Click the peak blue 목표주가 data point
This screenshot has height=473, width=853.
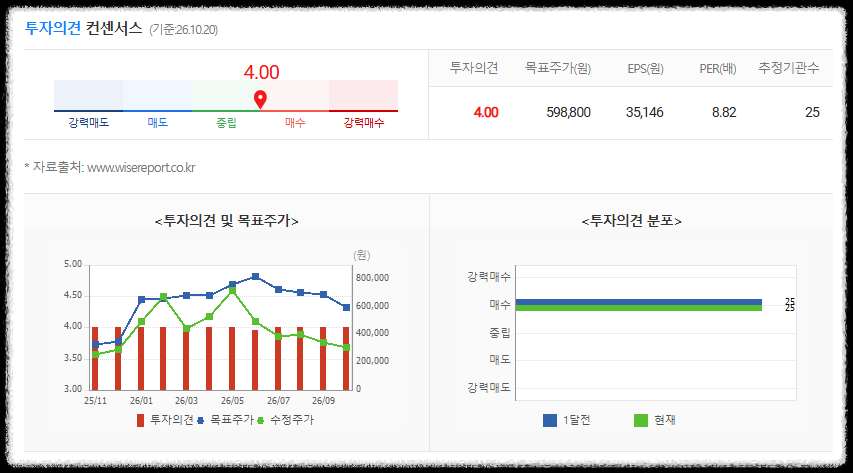[255, 277]
